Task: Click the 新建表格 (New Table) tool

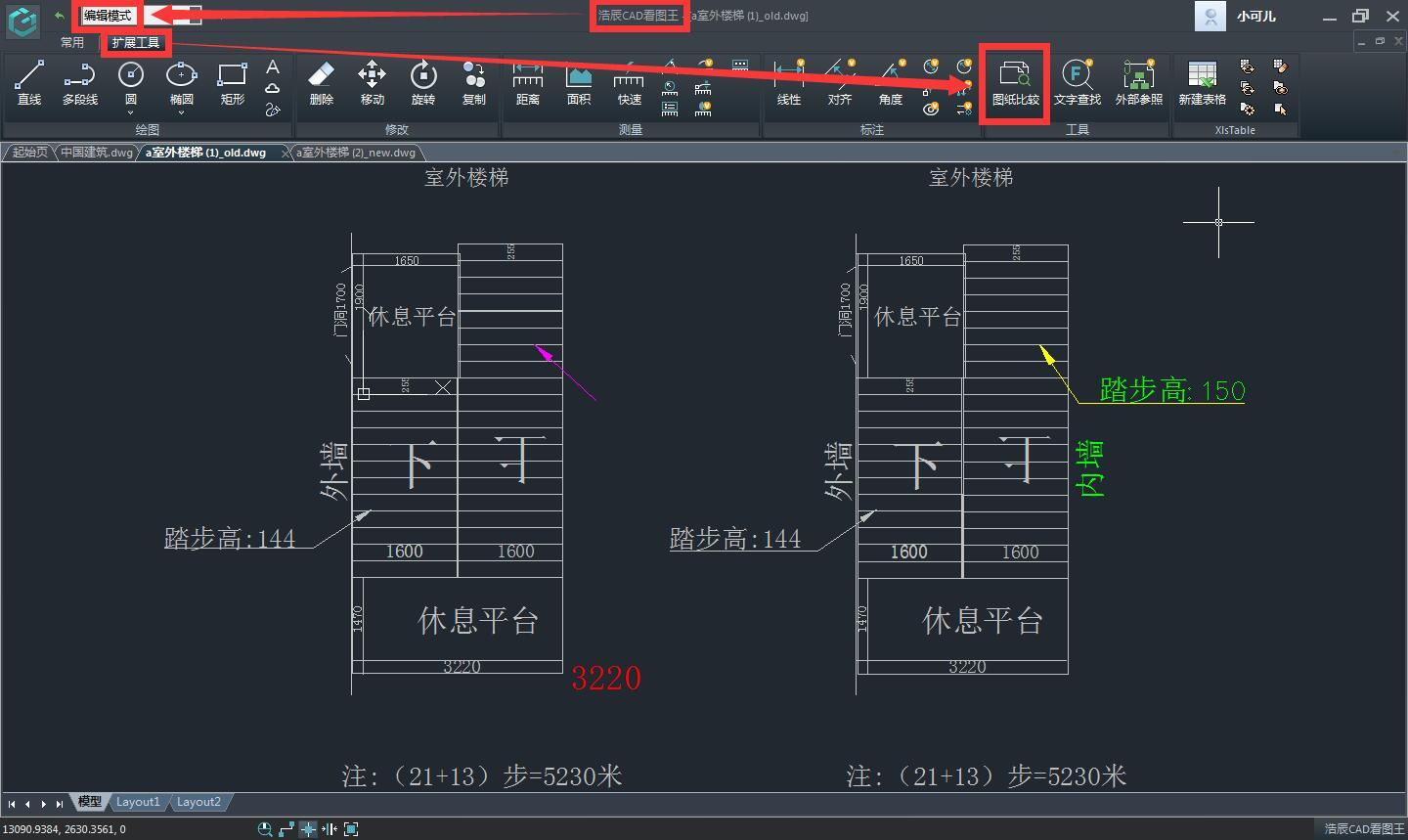Action: [x=1202, y=82]
